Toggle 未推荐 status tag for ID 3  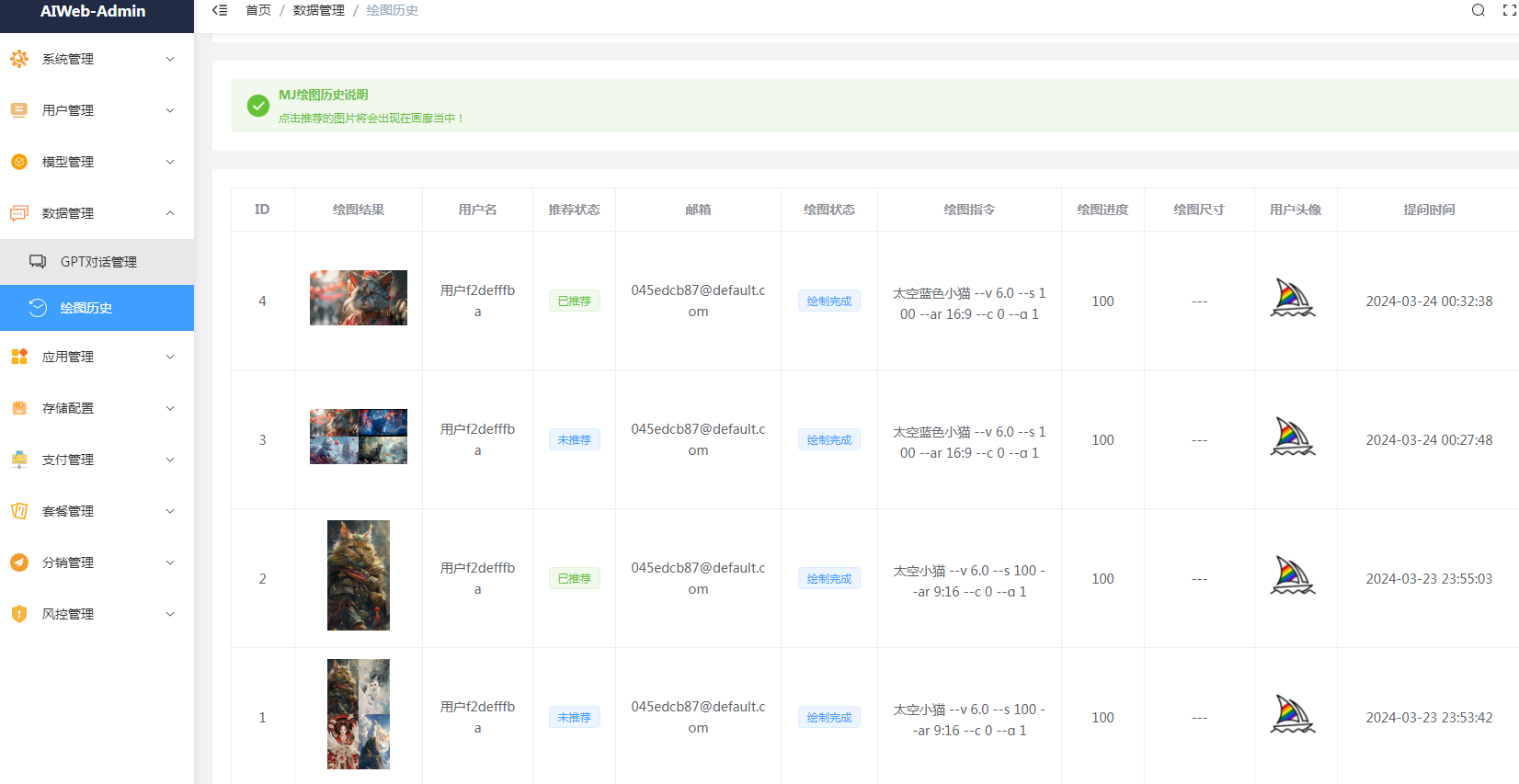click(575, 440)
